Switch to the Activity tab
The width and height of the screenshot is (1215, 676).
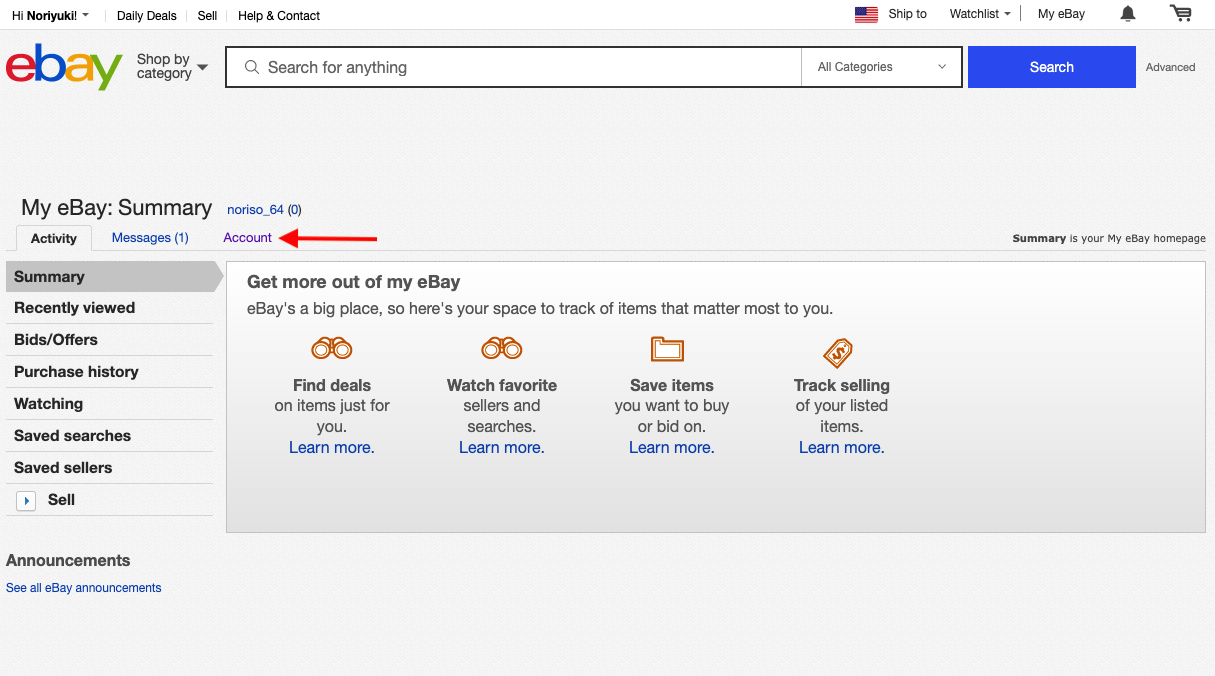tap(54, 238)
